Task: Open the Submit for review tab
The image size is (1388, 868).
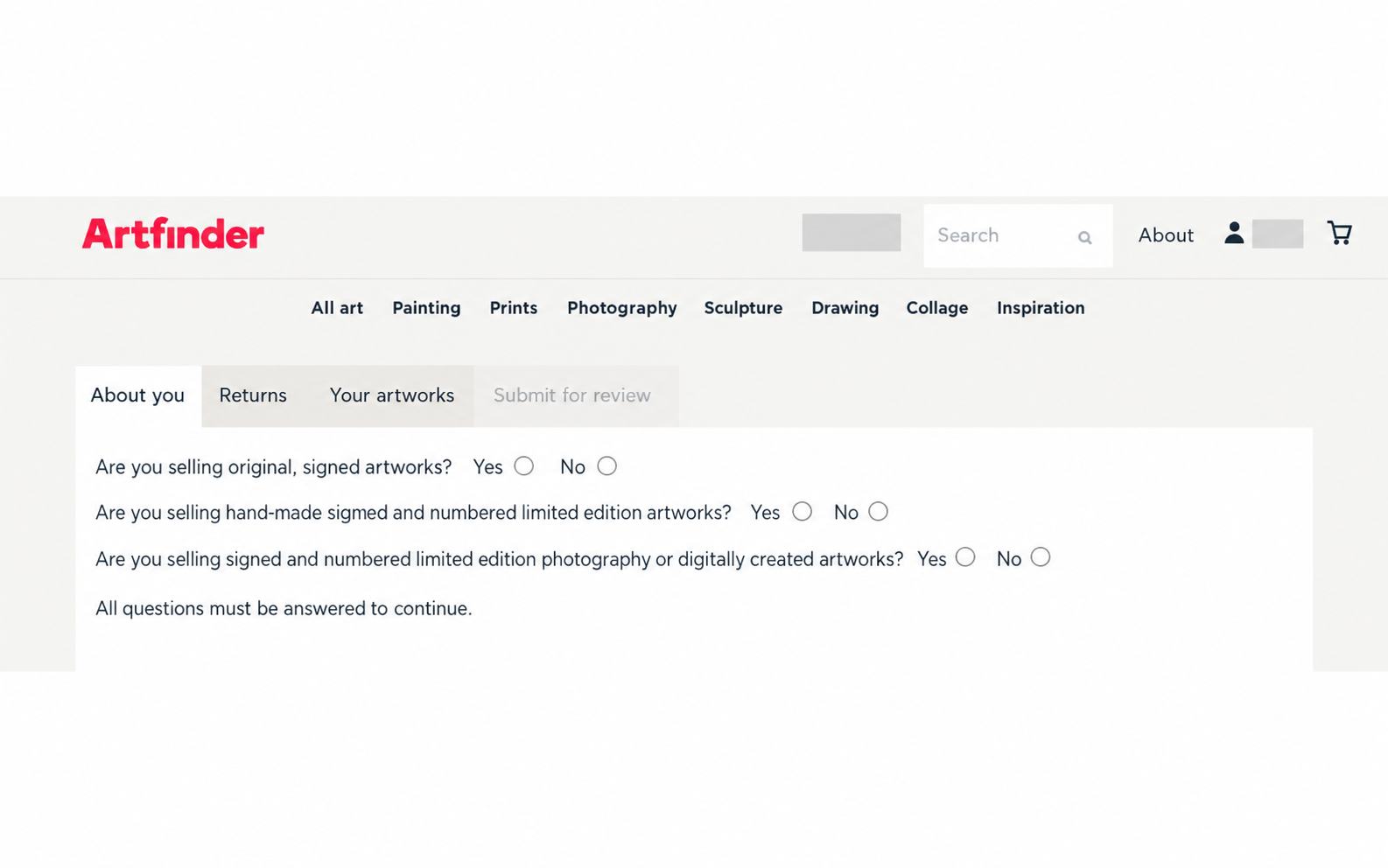Action: point(572,395)
